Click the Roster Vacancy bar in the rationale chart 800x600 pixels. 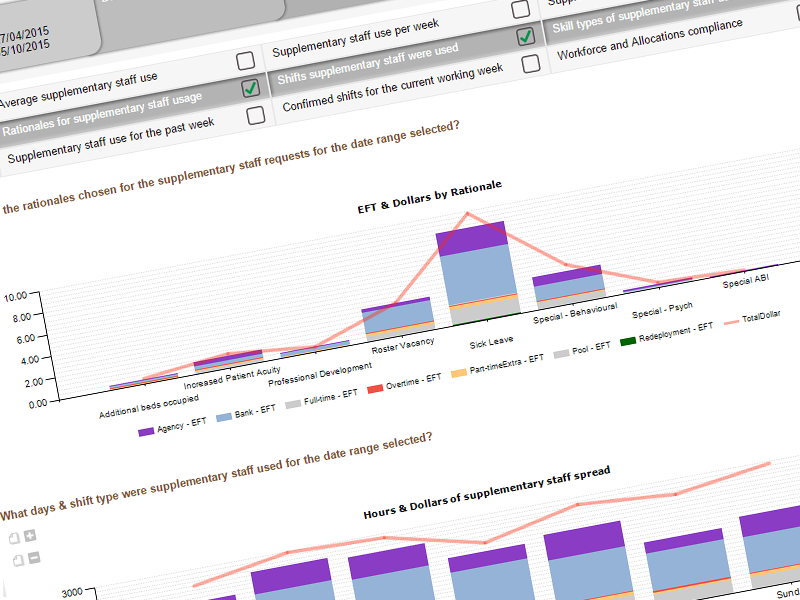point(399,318)
